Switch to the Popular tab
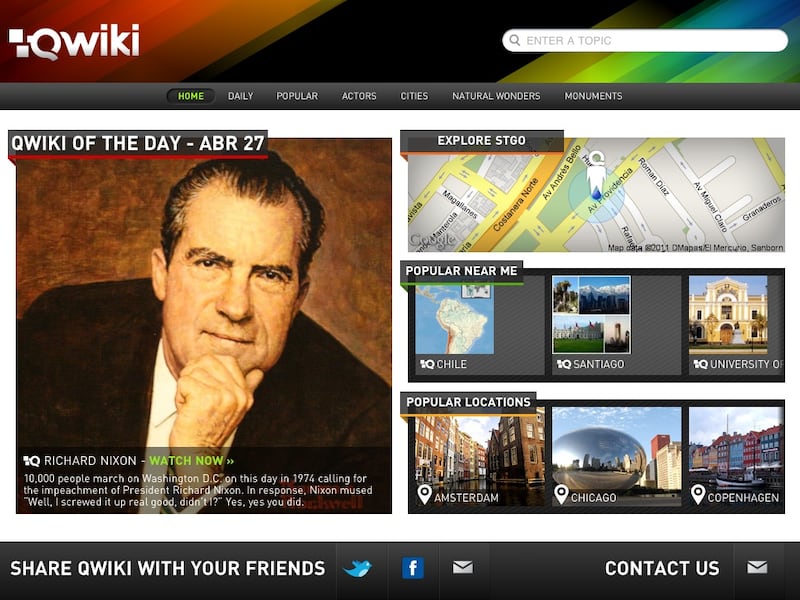The image size is (800, 600). coord(297,96)
